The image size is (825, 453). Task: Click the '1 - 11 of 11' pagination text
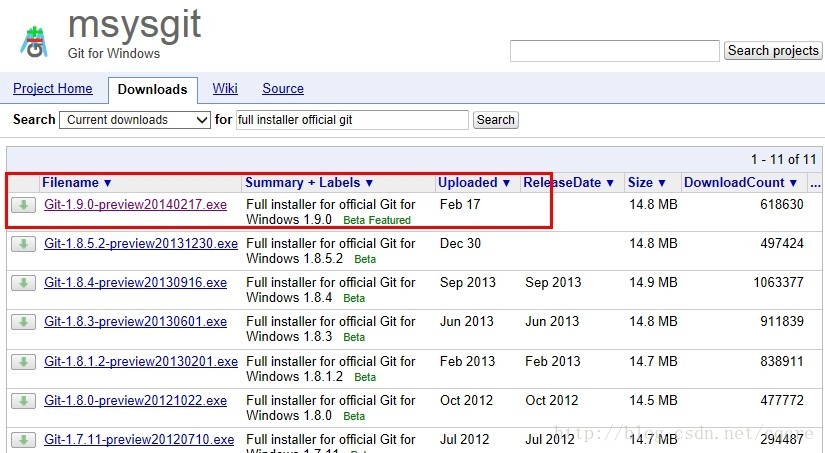click(x=783, y=159)
